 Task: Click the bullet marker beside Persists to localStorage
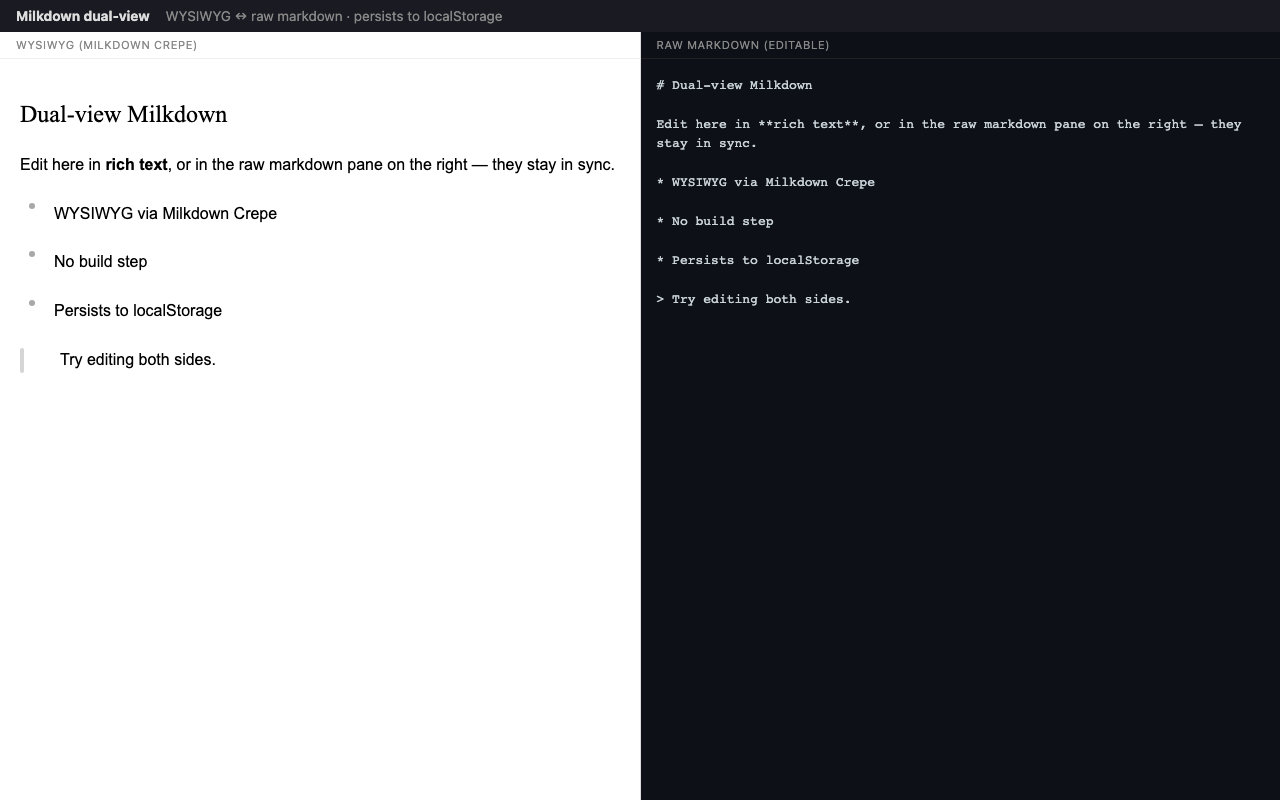tap(32, 303)
